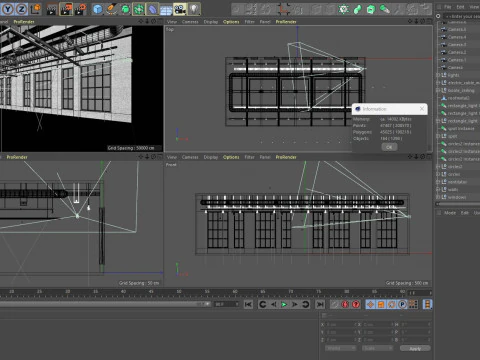Screen dimensions: 480x360
Task: Add Floor environment object icon
Action: point(166,9)
